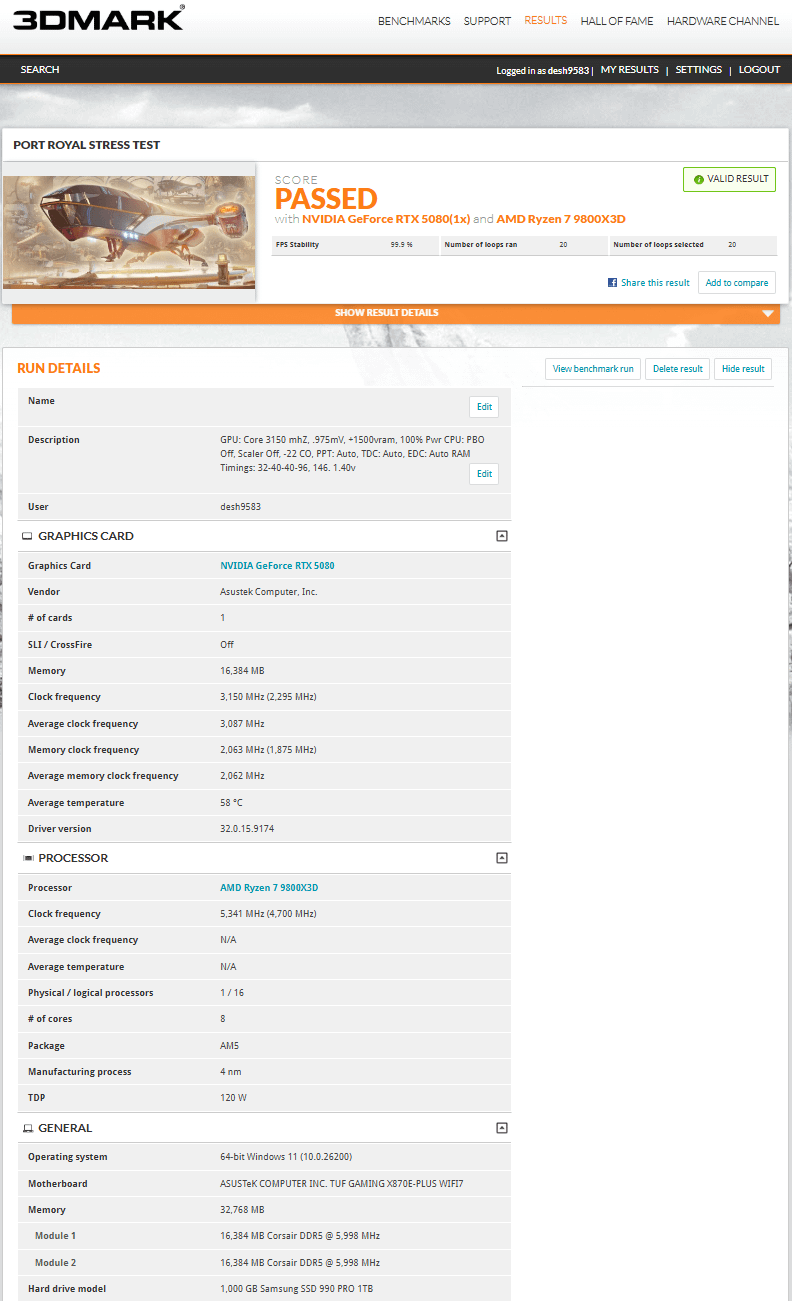Image resolution: width=792 pixels, height=1301 pixels.
Task: Edit the Description field
Action: pyautogui.click(x=484, y=474)
